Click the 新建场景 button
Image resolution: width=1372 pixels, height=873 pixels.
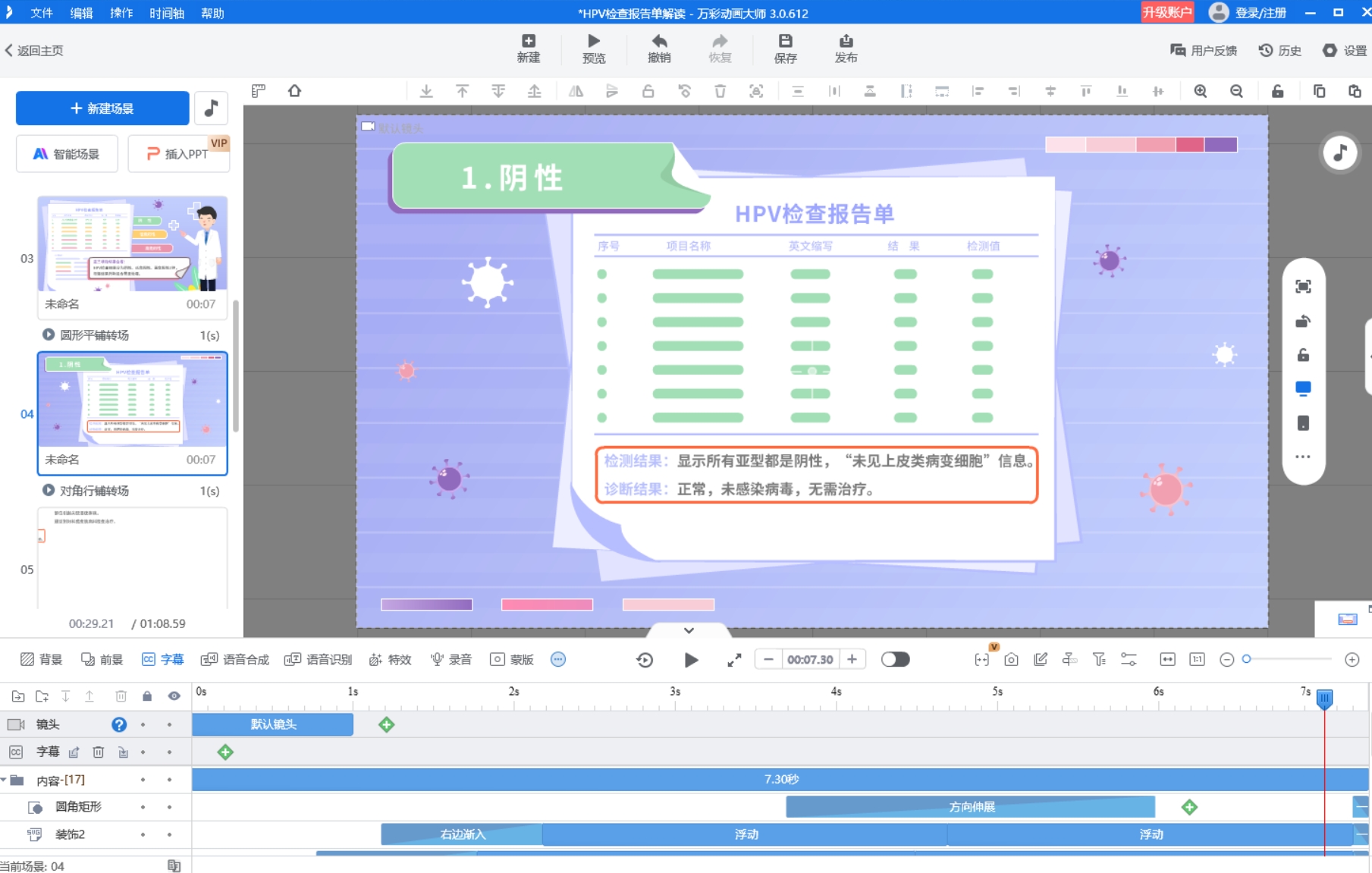(x=102, y=108)
